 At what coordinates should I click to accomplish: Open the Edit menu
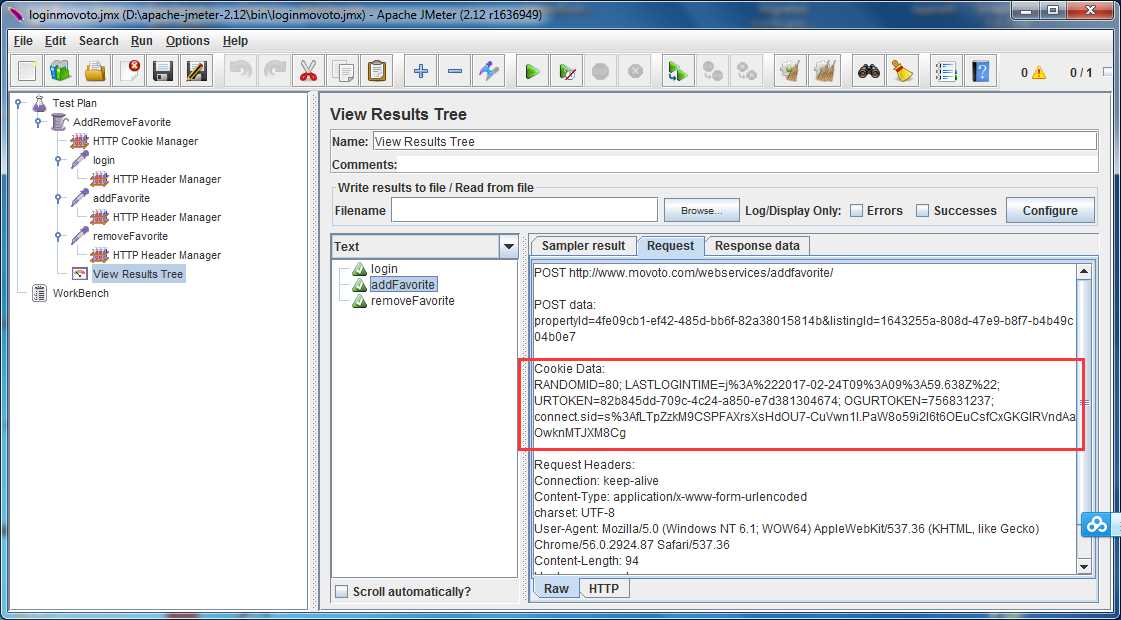[x=55, y=41]
